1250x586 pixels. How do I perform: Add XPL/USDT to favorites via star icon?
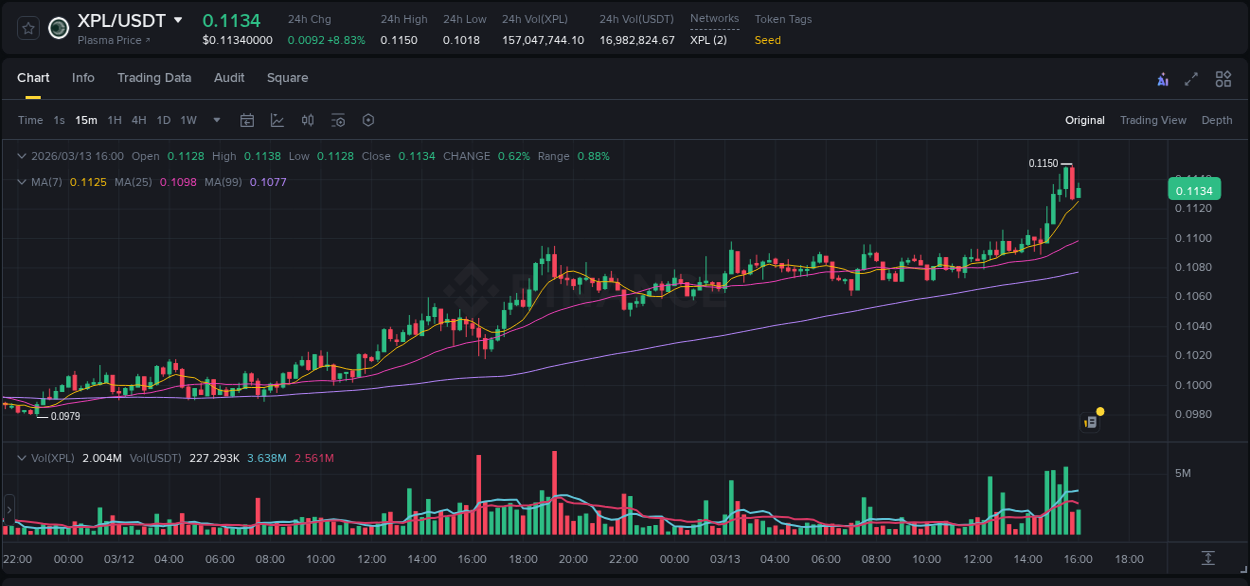coord(26,27)
